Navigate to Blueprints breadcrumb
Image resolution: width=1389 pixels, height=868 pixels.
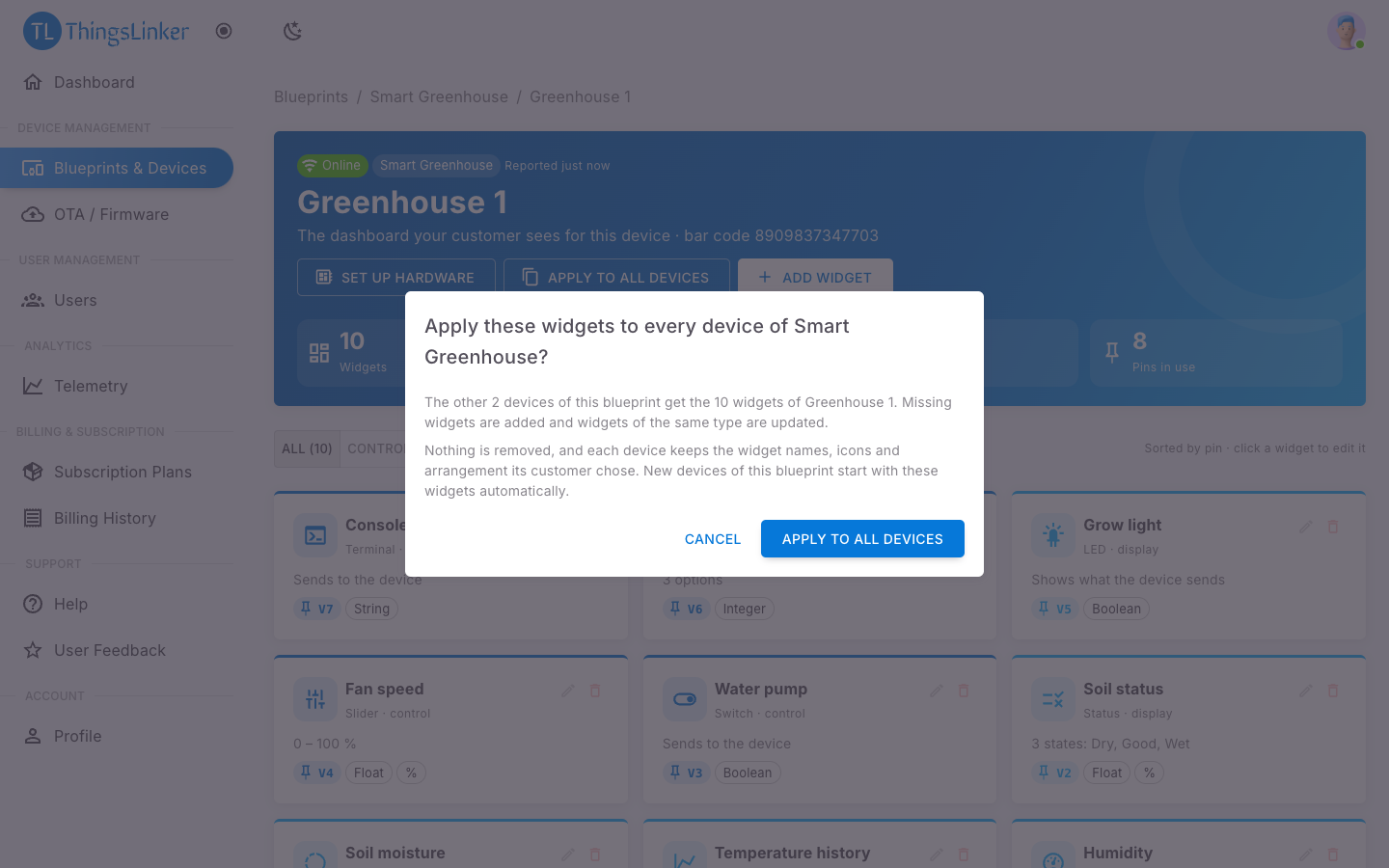click(311, 96)
